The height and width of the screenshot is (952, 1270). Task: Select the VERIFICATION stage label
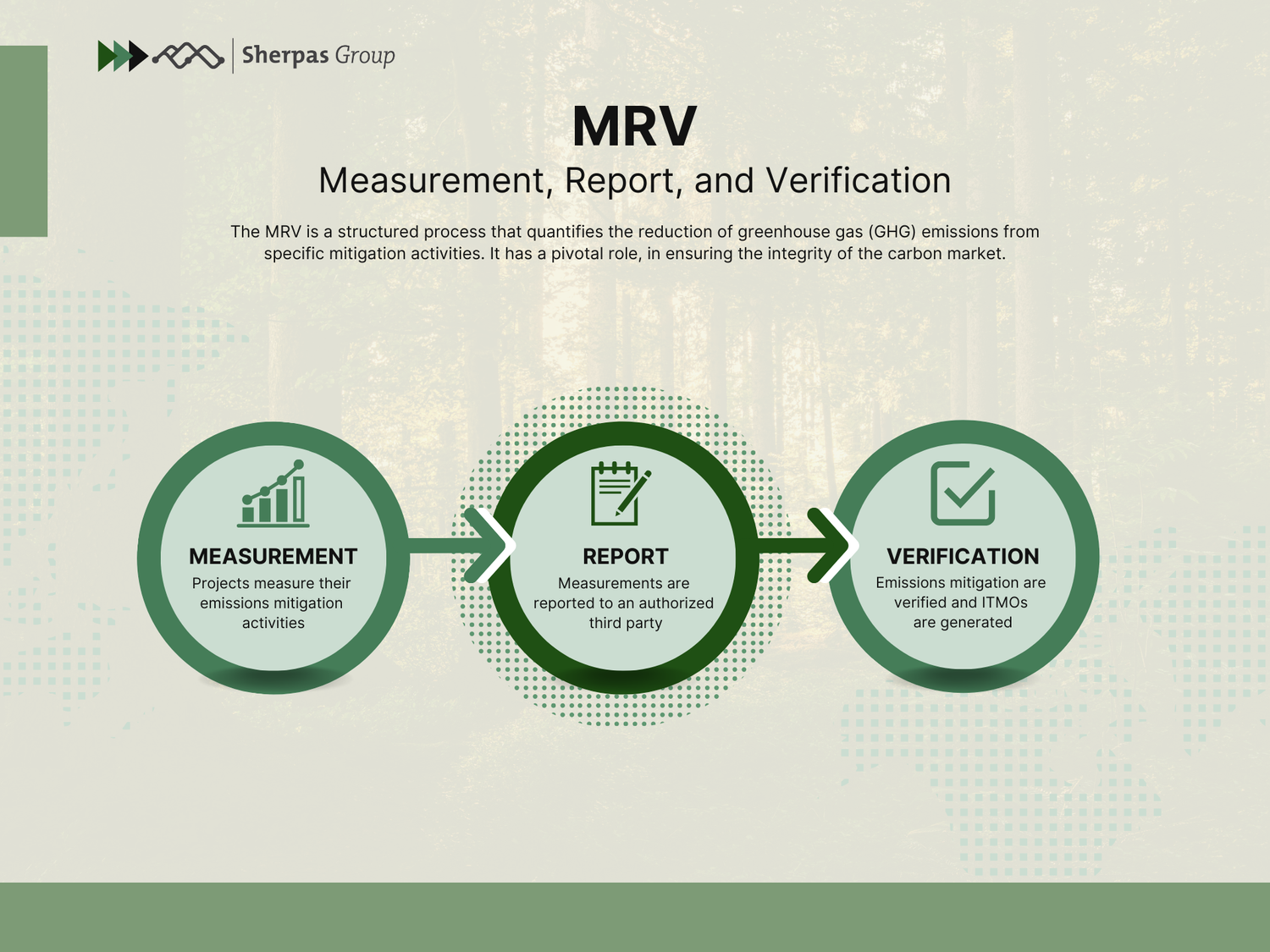tap(963, 556)
